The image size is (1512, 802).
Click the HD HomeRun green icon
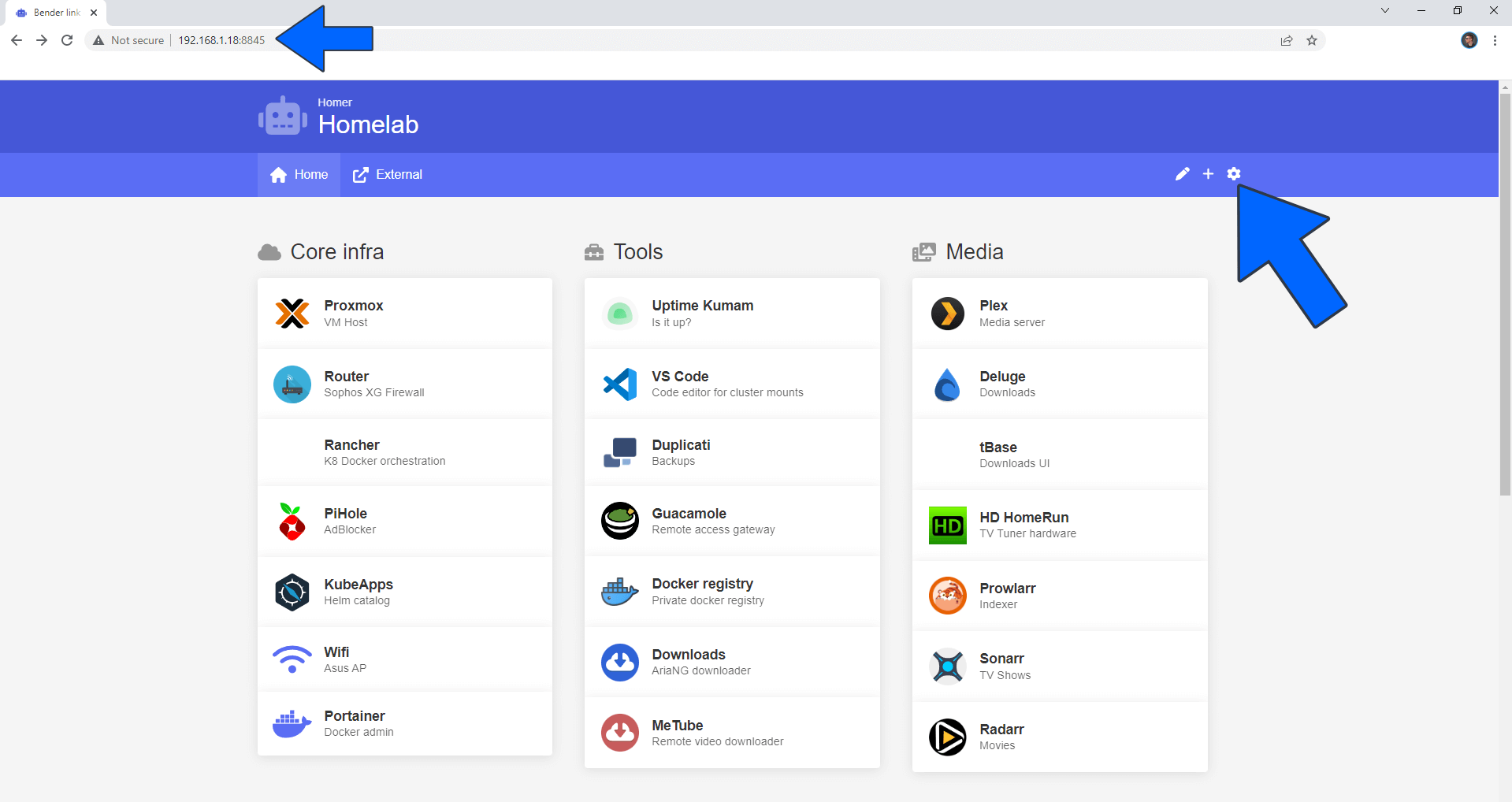948,525
